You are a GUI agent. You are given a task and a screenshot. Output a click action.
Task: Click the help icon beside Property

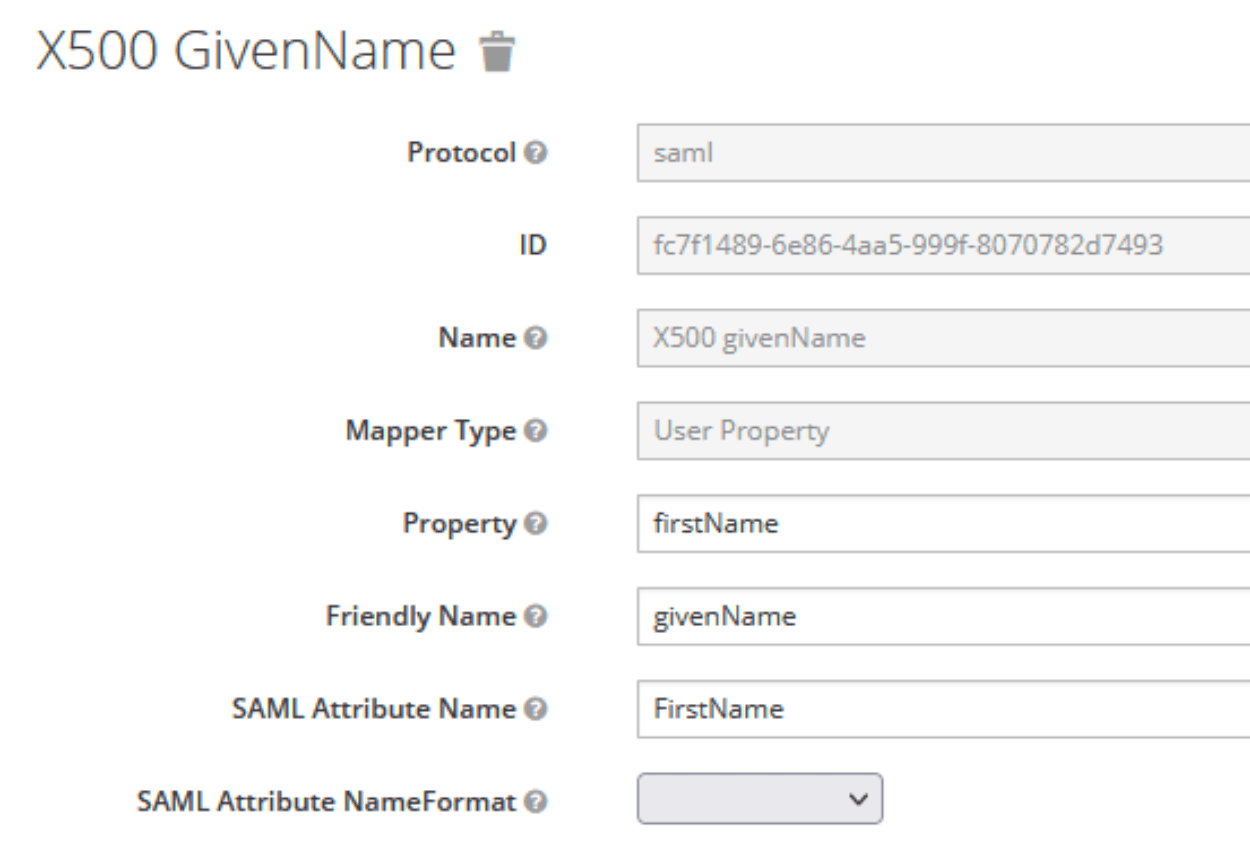[x=537, y=524]
